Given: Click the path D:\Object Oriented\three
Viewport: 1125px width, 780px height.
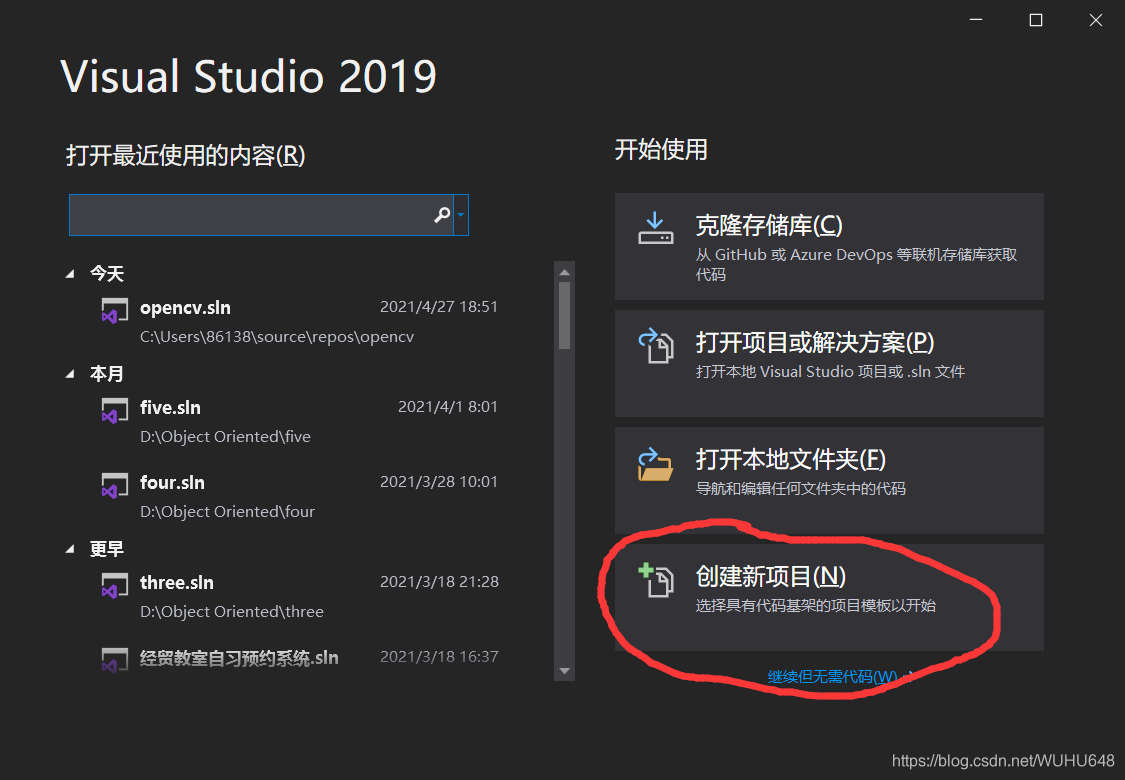Looking at the screenshot, I should 232,612.
